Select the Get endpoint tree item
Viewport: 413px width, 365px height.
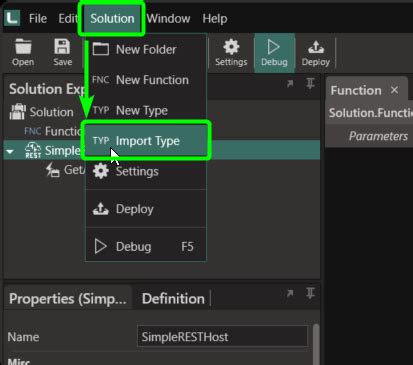click(66, 170)
